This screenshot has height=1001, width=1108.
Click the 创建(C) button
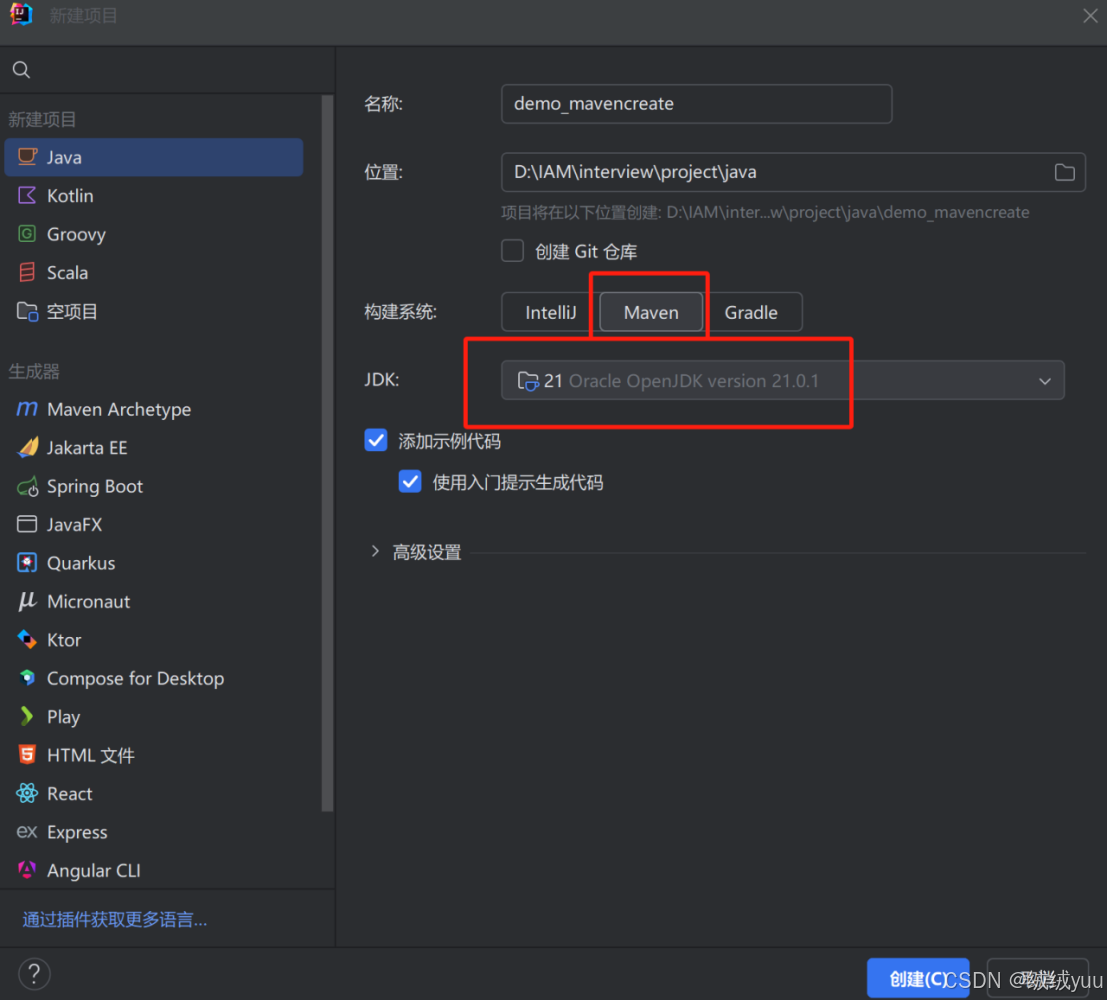tap(918, 978)
